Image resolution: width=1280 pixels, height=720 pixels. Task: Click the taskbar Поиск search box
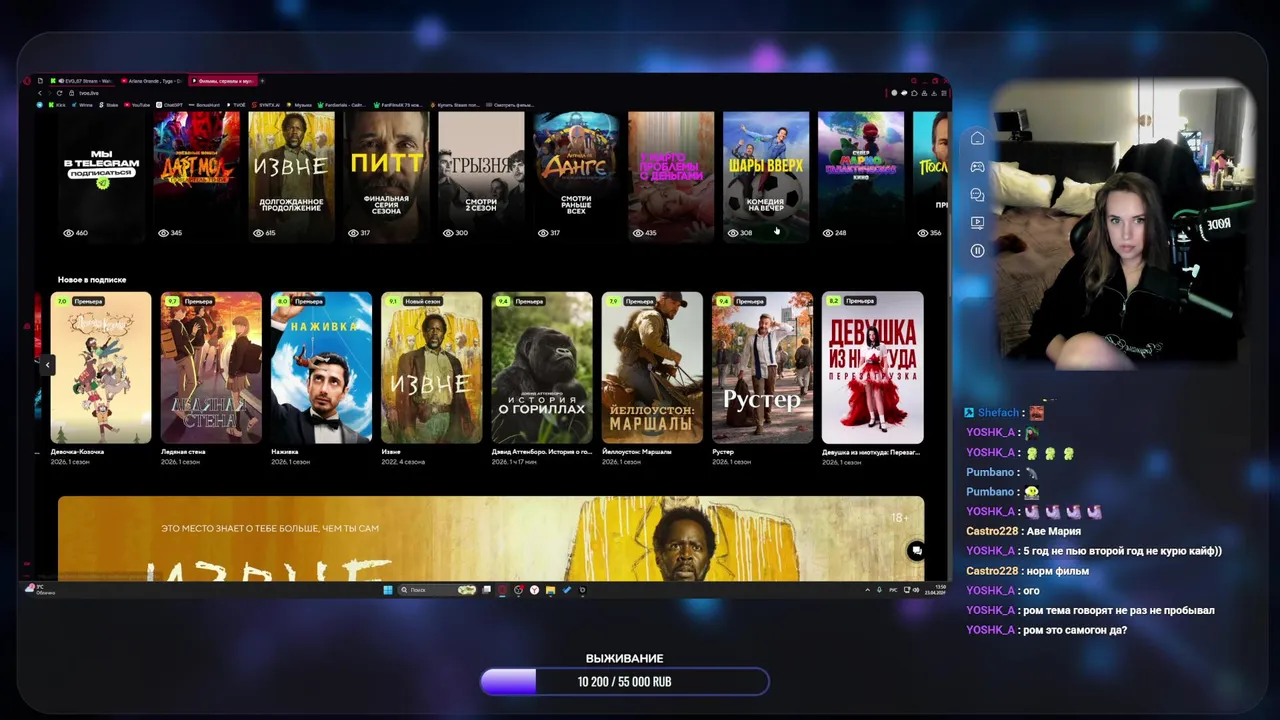coord(438,590)
